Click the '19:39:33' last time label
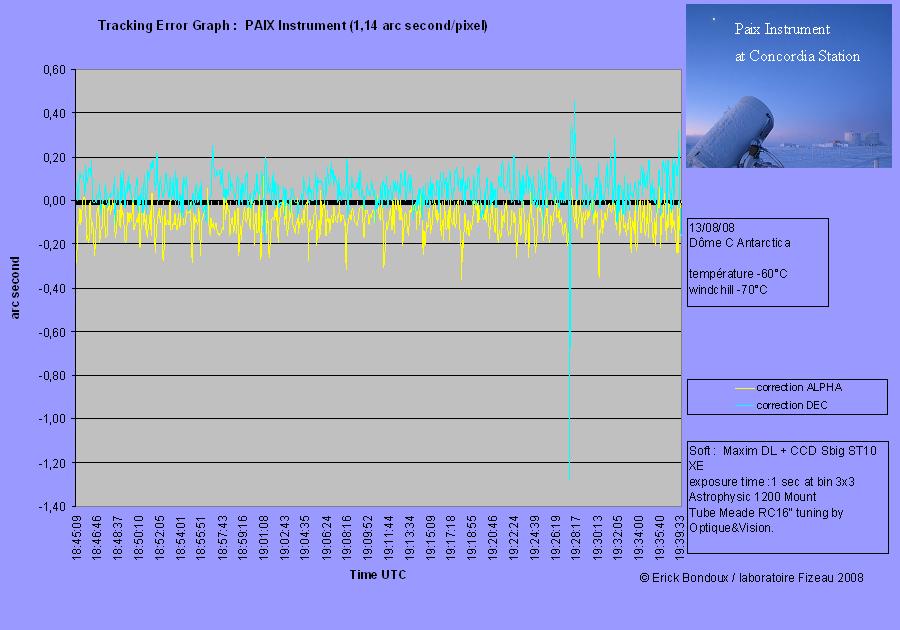The image size is (900, 630). pos(680,537)
